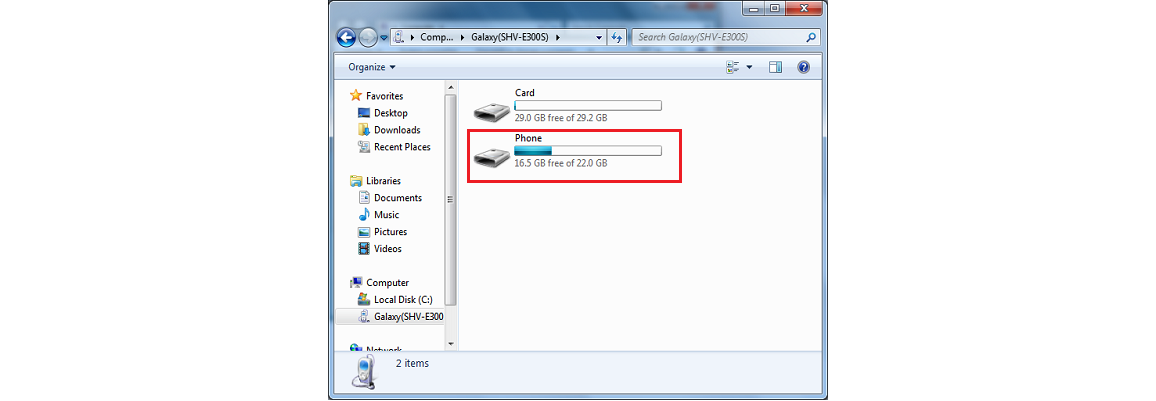Click the Card storage name label

[x=525, y=93]
